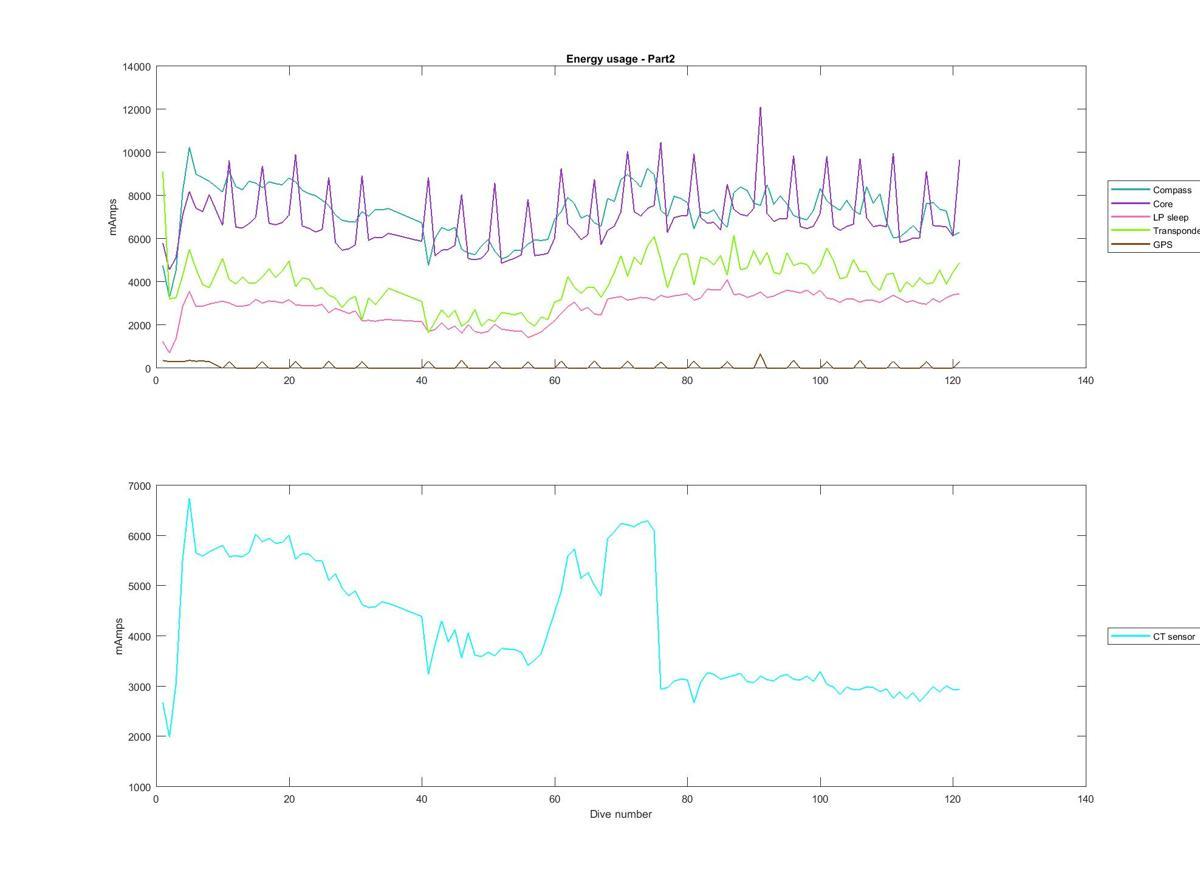Click the Core peak near dive 91
Image resolution: width=1200 pixels, height=885 pixels.
point(760,108)
